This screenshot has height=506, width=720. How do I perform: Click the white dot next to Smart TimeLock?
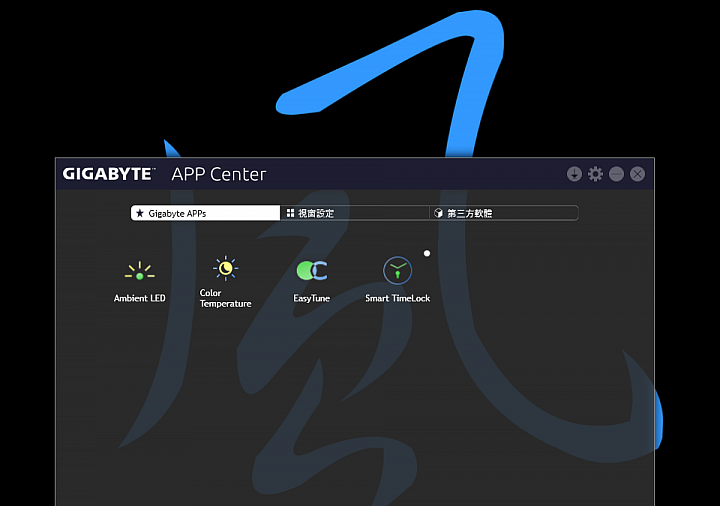[x=427, y=253]
